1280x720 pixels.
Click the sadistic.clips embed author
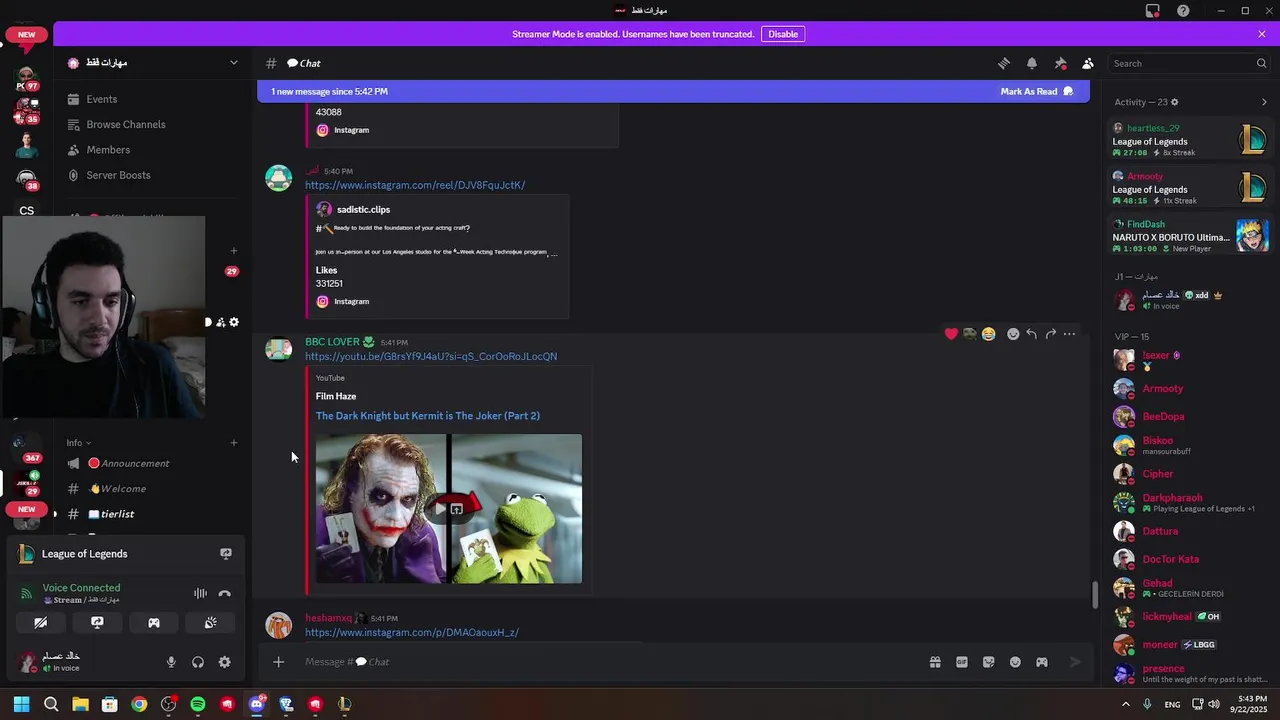coord(364,209)
